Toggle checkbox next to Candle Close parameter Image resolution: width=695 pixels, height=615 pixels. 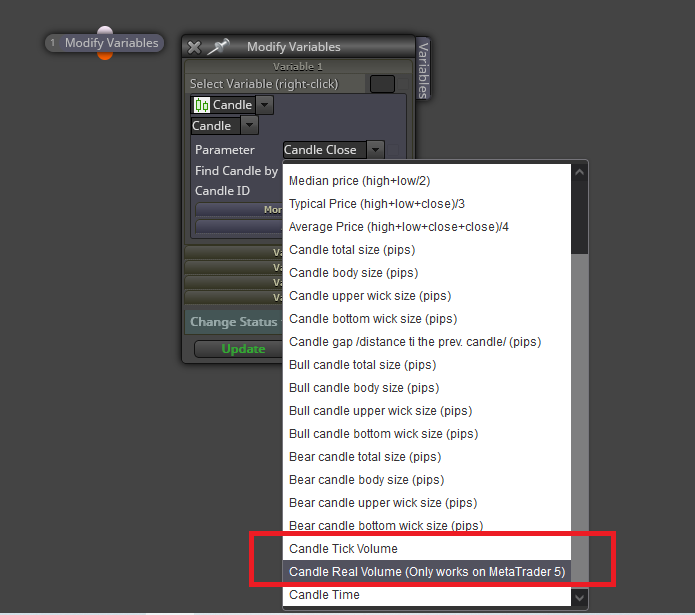pos(393,150)
